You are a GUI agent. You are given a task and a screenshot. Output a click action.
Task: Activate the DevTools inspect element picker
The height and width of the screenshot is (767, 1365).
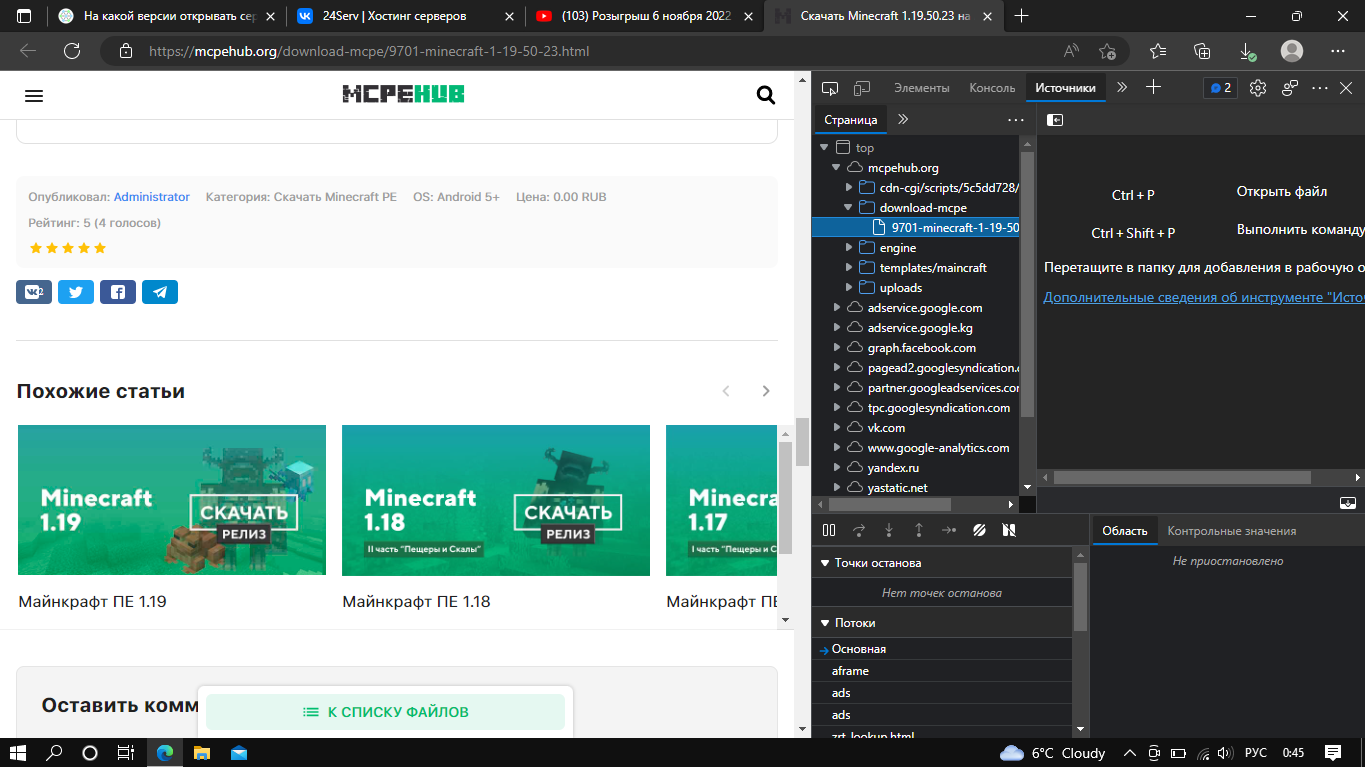(830, 88)
